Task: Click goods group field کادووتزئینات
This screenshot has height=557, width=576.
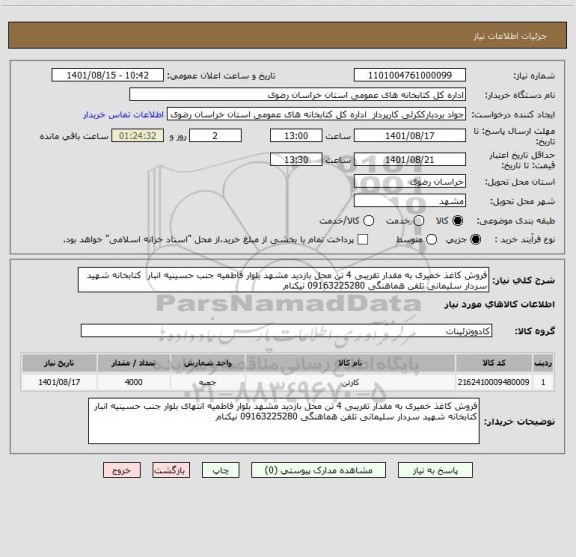Action: pyautogui.click(x=286, y=331)
